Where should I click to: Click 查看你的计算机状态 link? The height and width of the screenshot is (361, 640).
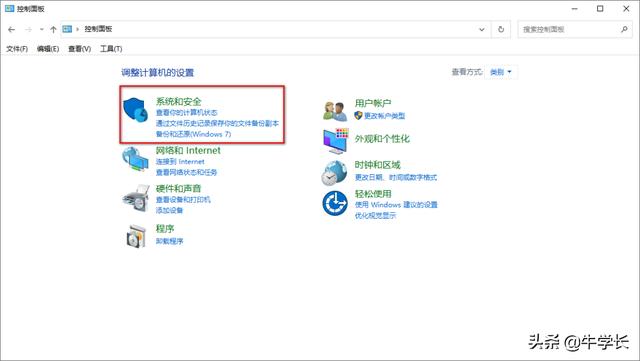(187, 112)
